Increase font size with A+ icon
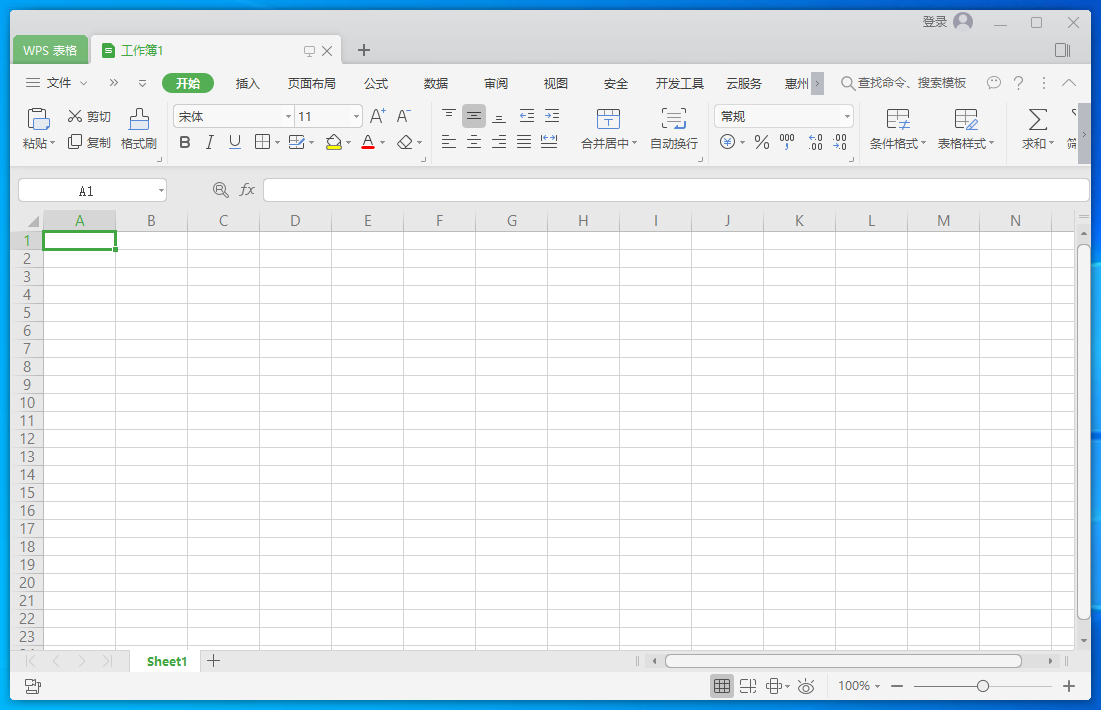 [x=378, y=117]
